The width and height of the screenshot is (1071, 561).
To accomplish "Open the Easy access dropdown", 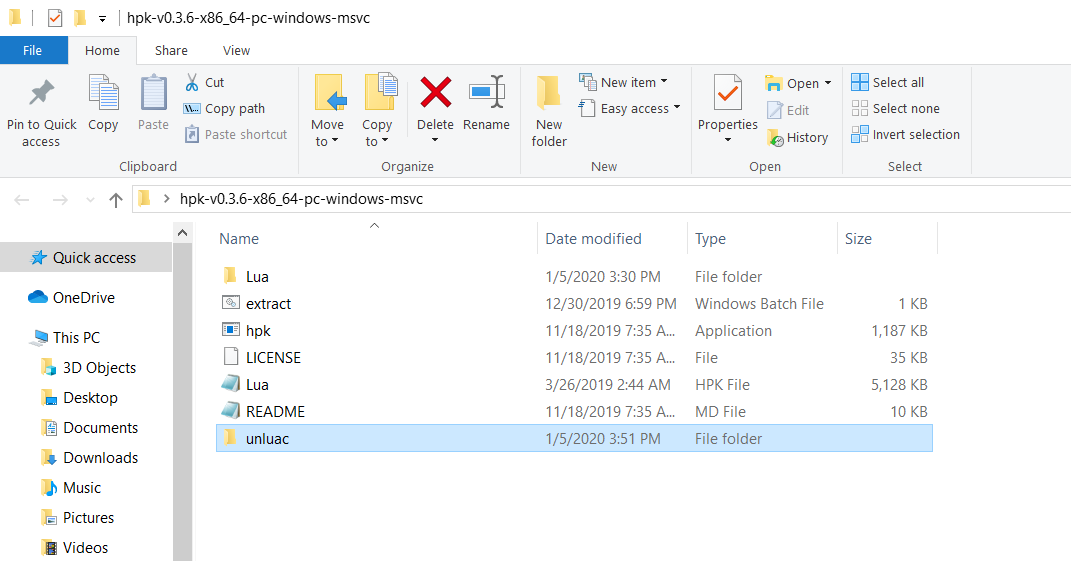I will click(630, 109).
